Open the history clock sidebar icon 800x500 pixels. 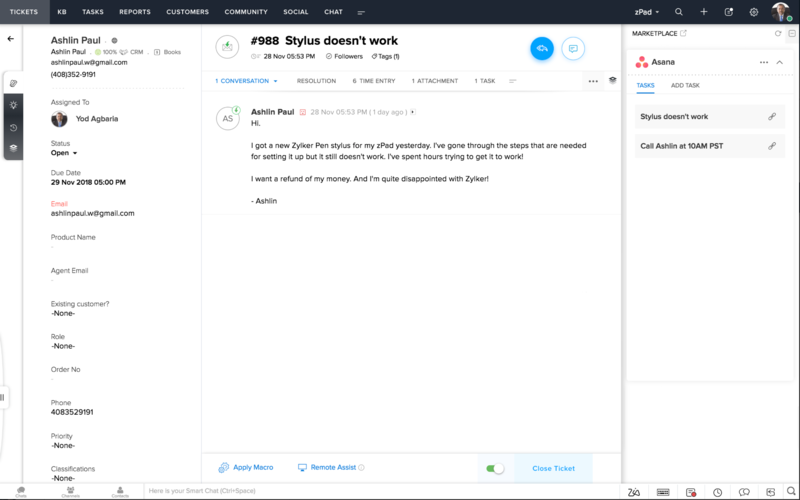click(13, 128)
